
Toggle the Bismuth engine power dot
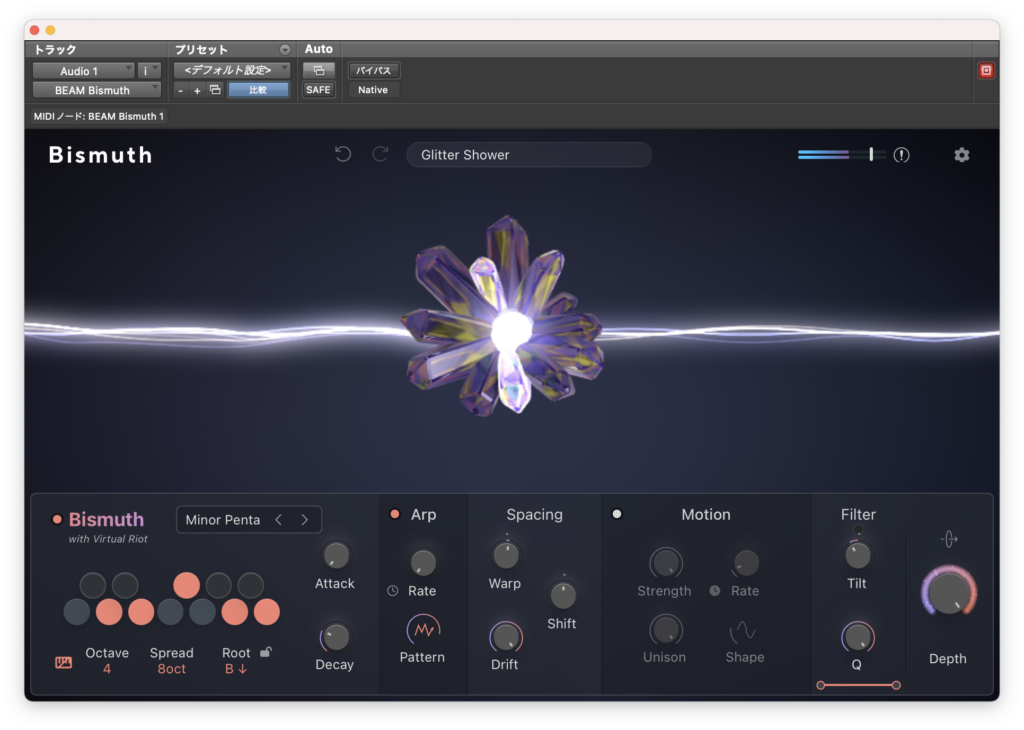[x=57, y=520]
